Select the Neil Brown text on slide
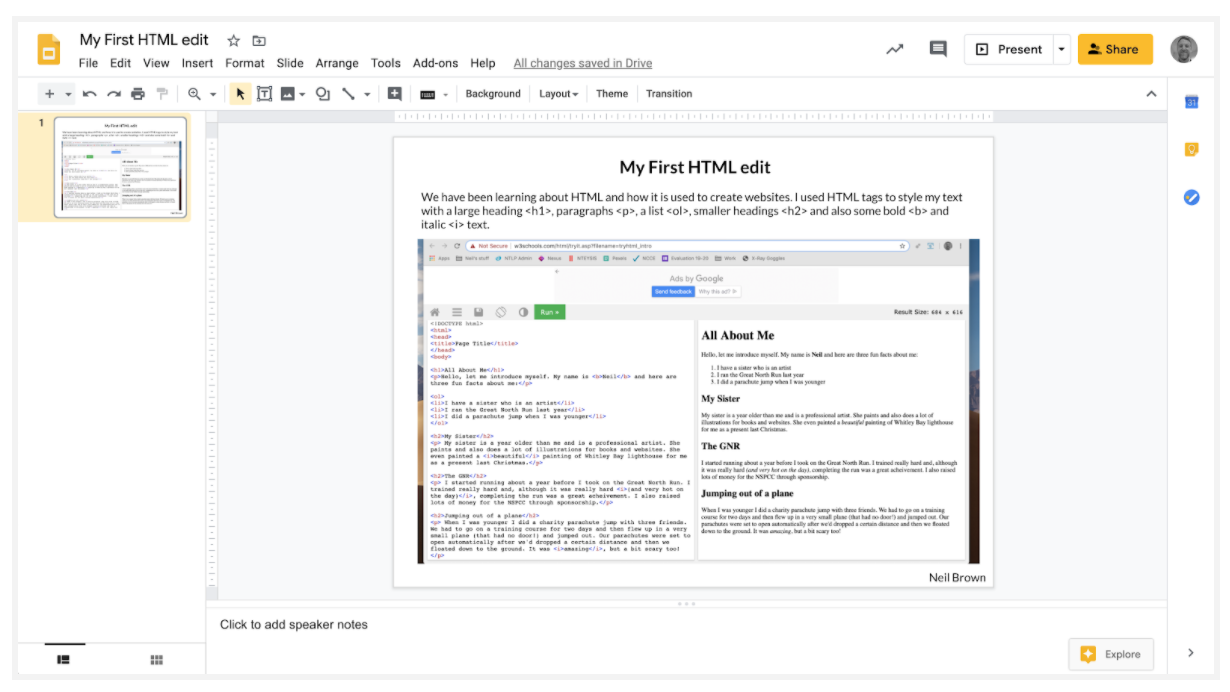The image size is (1230, 692). pyautogui.click(x=957, y=578)
